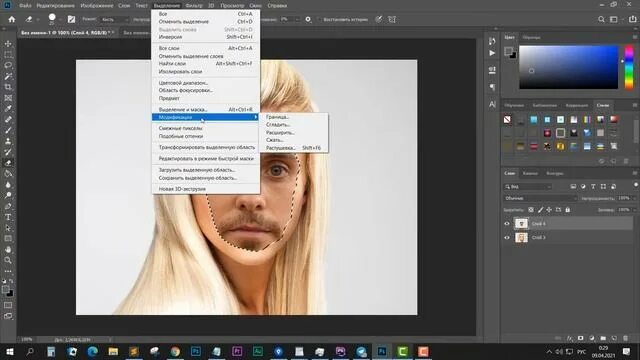Screen dimensions: 640x360
Task: Select the Move tool
Action: 8,44
